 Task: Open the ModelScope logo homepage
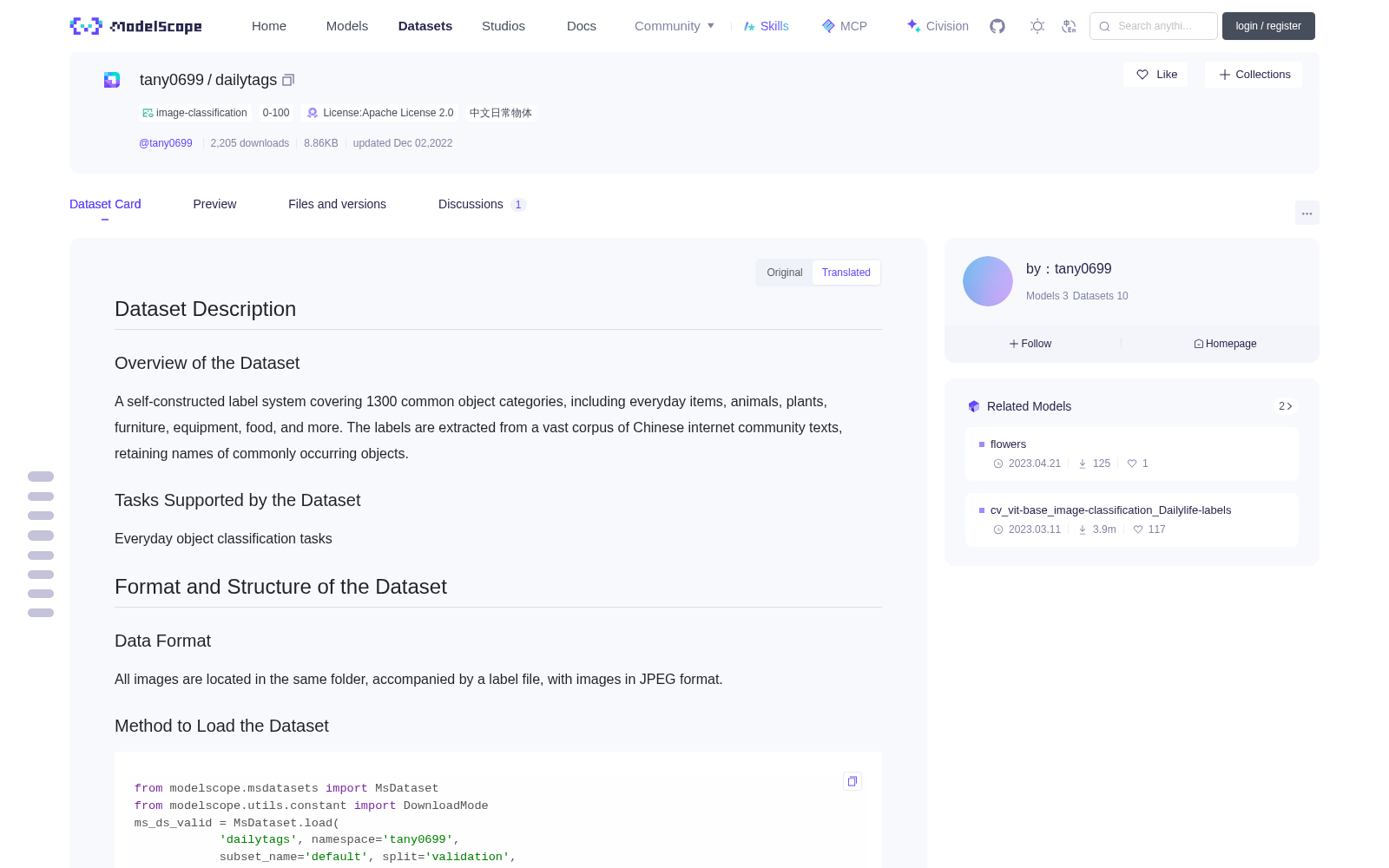click(x=135, y=26)
